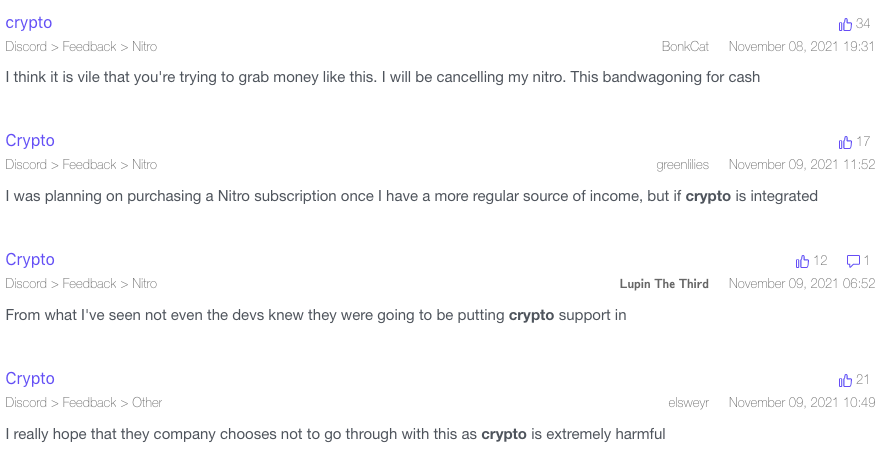Open elsweyr's user profile

pyautogui.click(x=689, y=402)
